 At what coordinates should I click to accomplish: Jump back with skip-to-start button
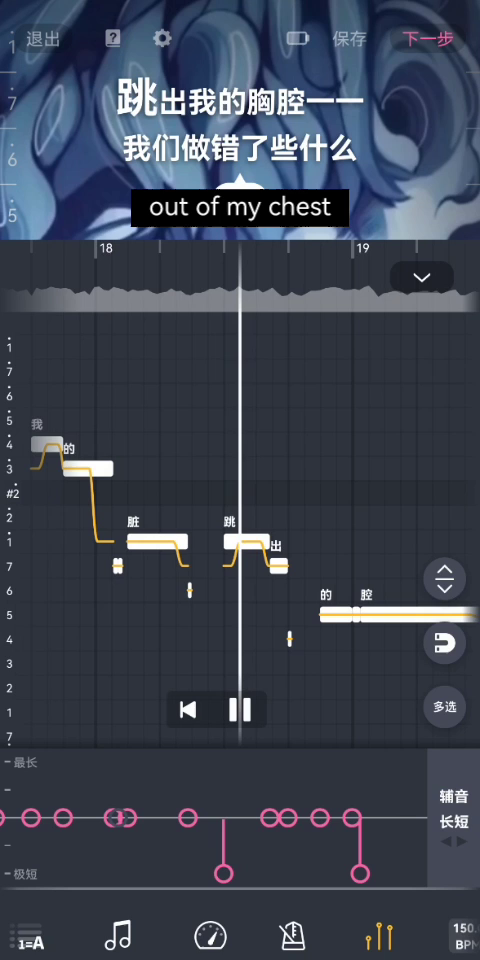[188, 710]
